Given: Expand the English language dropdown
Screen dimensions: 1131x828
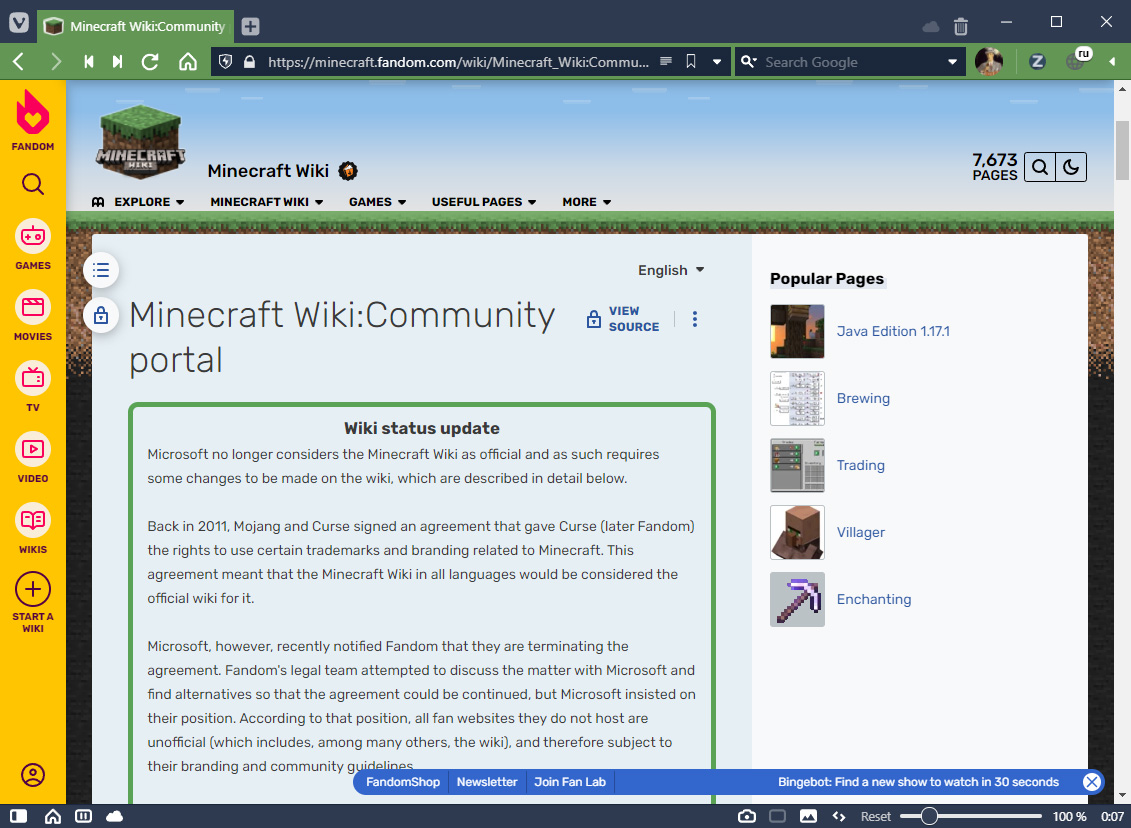Looking at the screenshot, I should (x=671, y=270).
